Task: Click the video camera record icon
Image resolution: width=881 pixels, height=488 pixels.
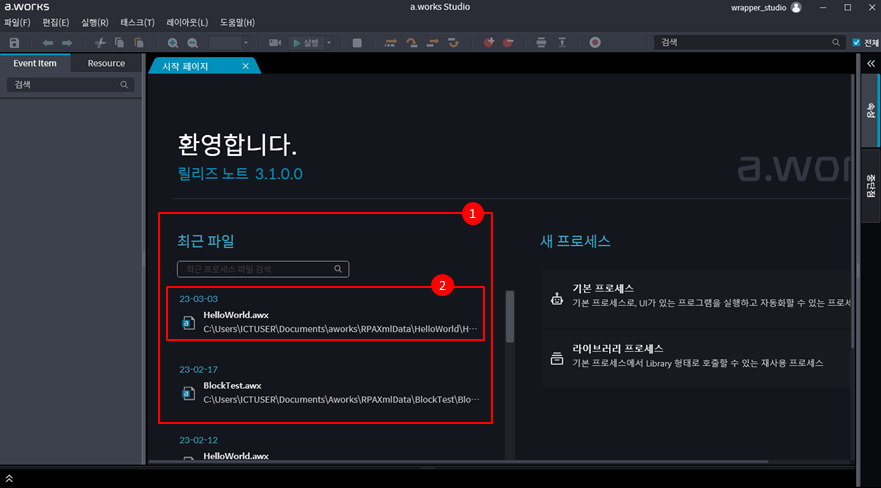Action: click(x=275, y=43)
